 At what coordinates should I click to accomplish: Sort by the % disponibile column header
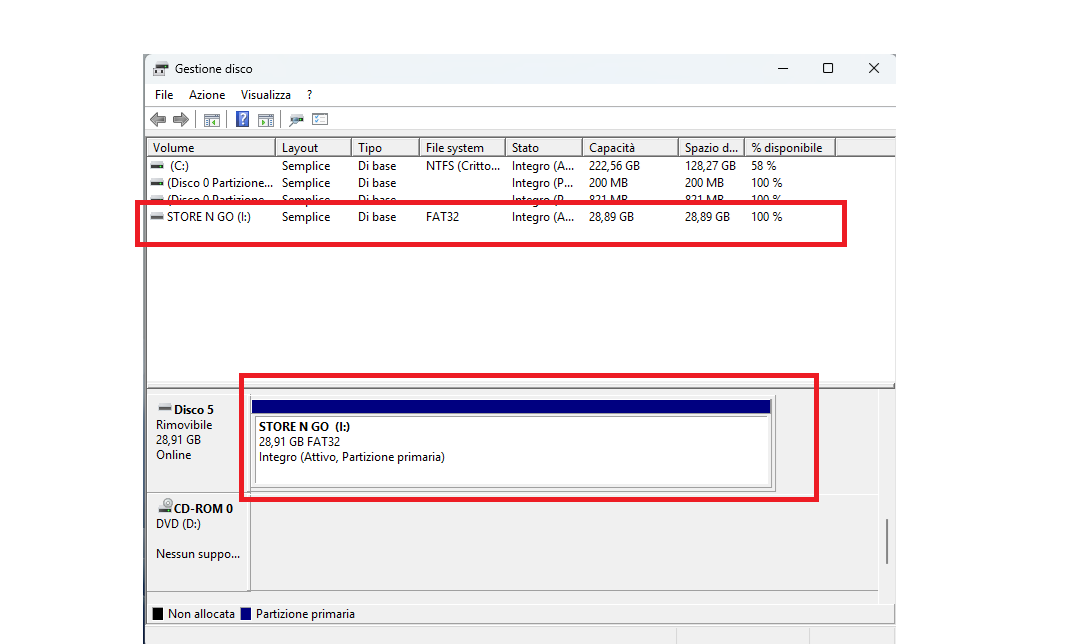tap(790, 148)
